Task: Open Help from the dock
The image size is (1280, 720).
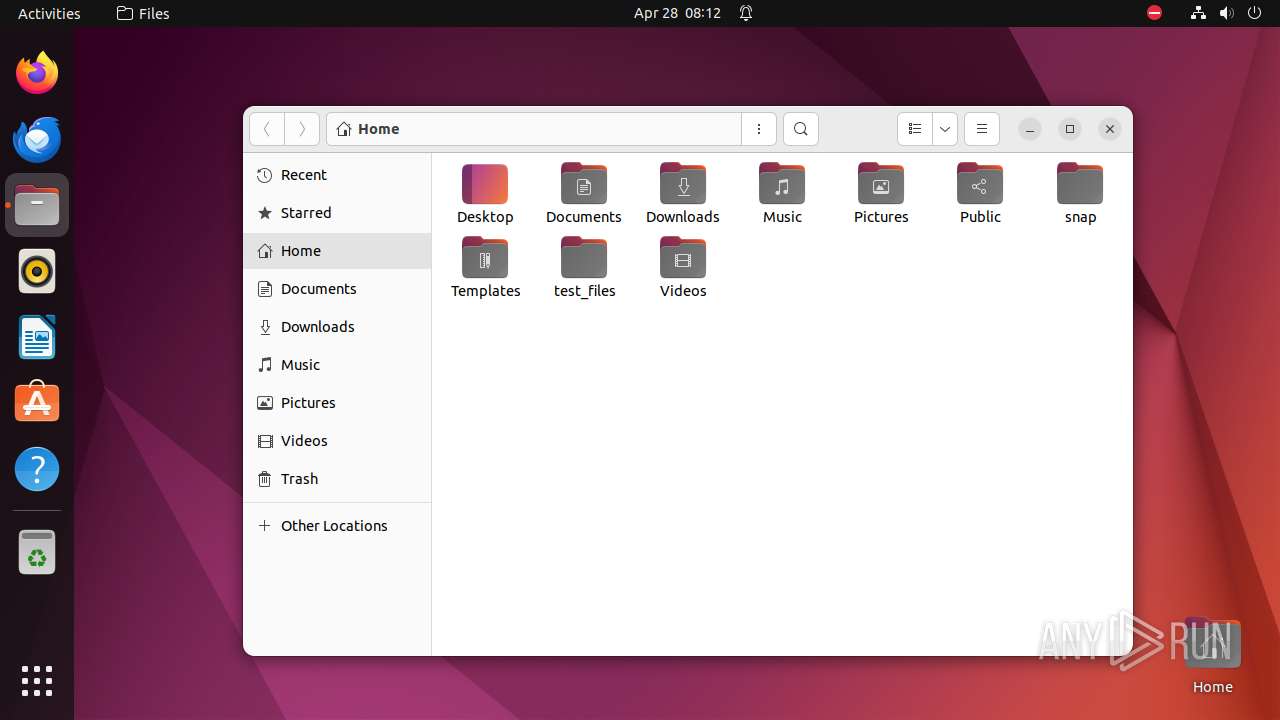Action: [37, 469]
